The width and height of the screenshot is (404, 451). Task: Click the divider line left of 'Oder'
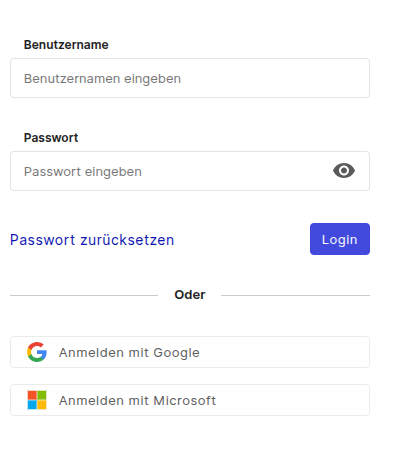(x=84, y=295)
